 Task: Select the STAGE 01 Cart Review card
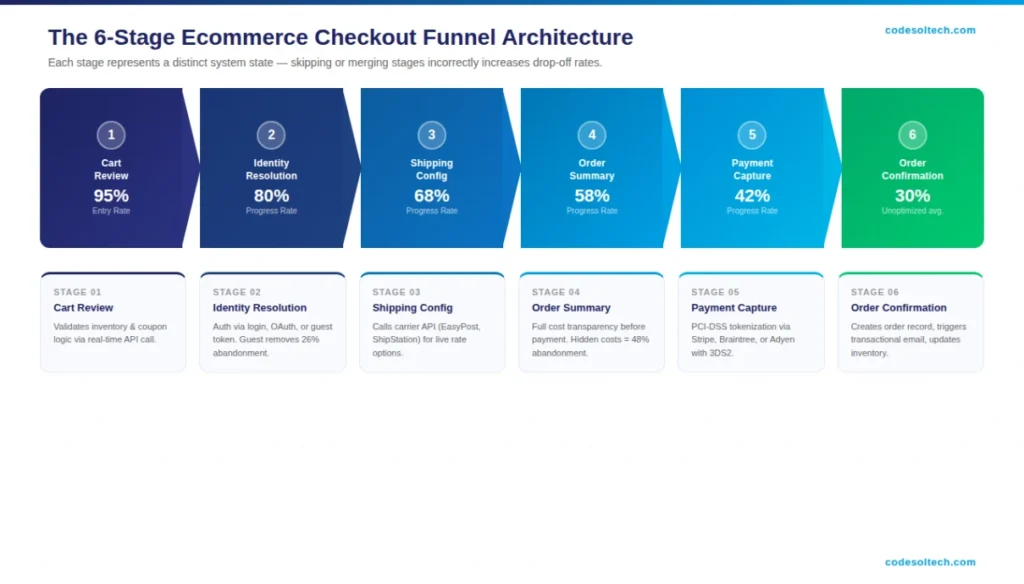(x=113, y=320)
